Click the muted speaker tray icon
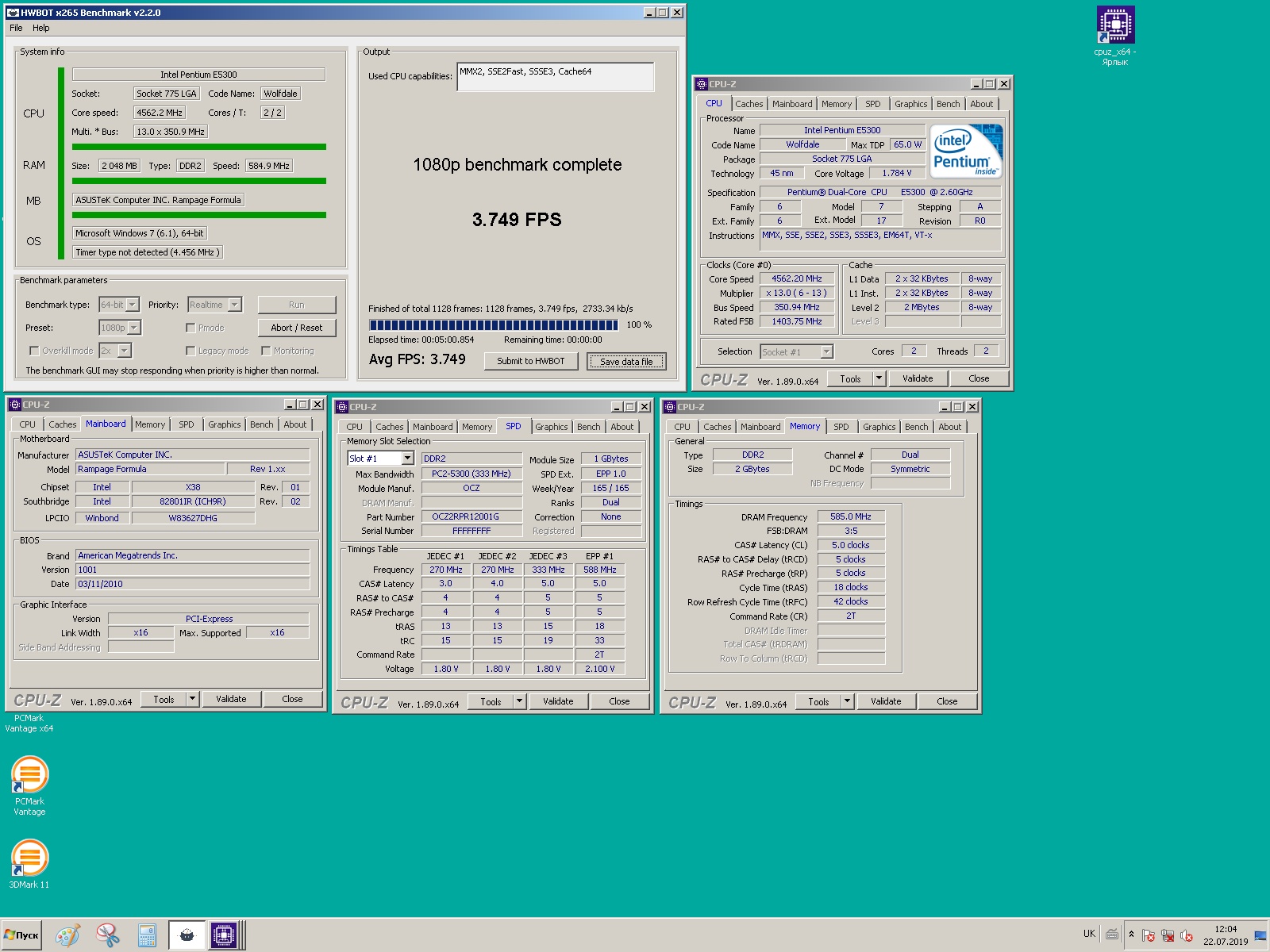 click(x=1187, y=936)
